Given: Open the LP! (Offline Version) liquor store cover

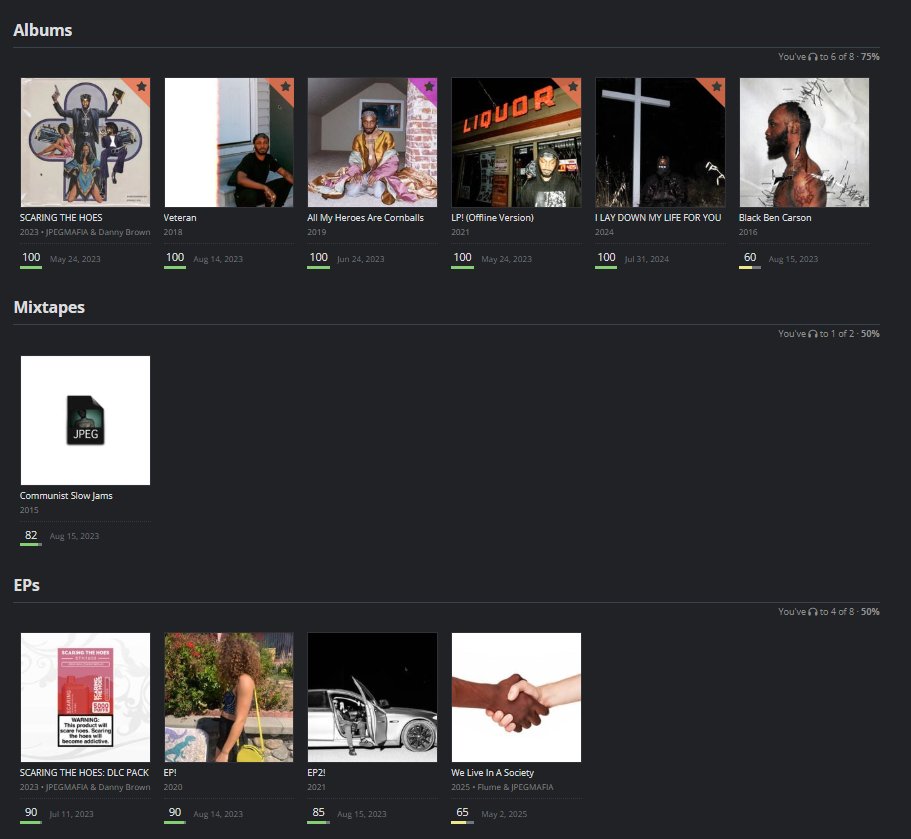Looking at the screenshot, I should click(x=517, y=142).
